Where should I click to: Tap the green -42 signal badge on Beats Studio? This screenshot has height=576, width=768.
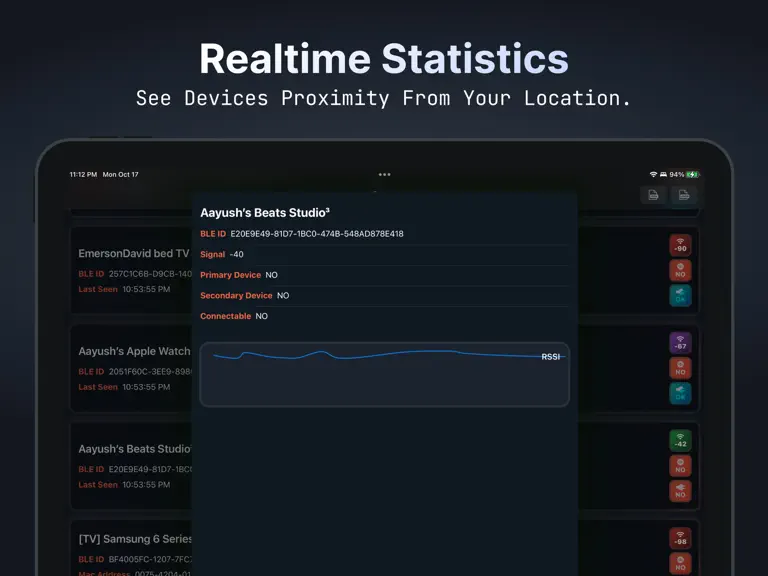point(680,440)
